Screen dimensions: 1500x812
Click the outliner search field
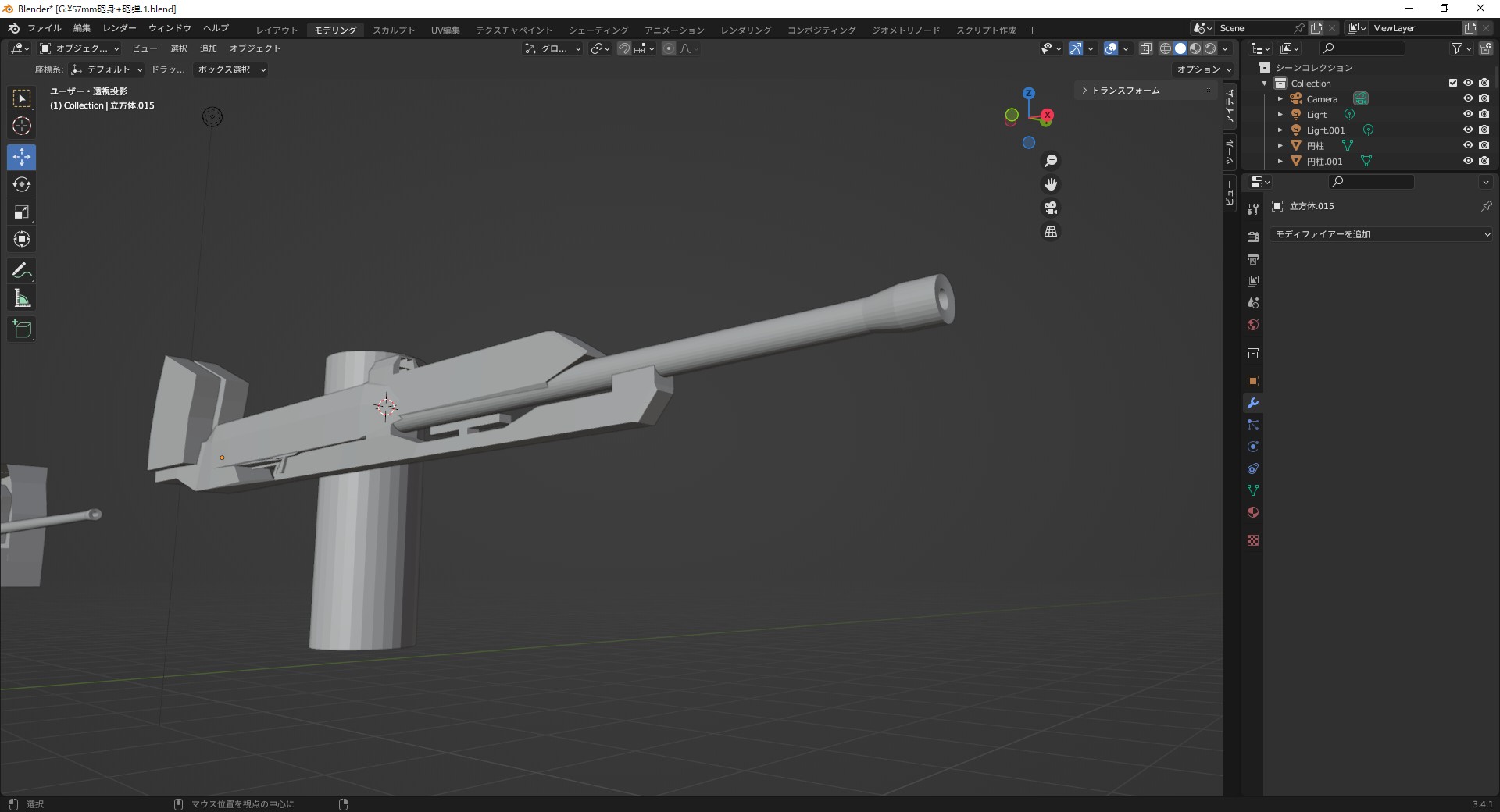1367,48
